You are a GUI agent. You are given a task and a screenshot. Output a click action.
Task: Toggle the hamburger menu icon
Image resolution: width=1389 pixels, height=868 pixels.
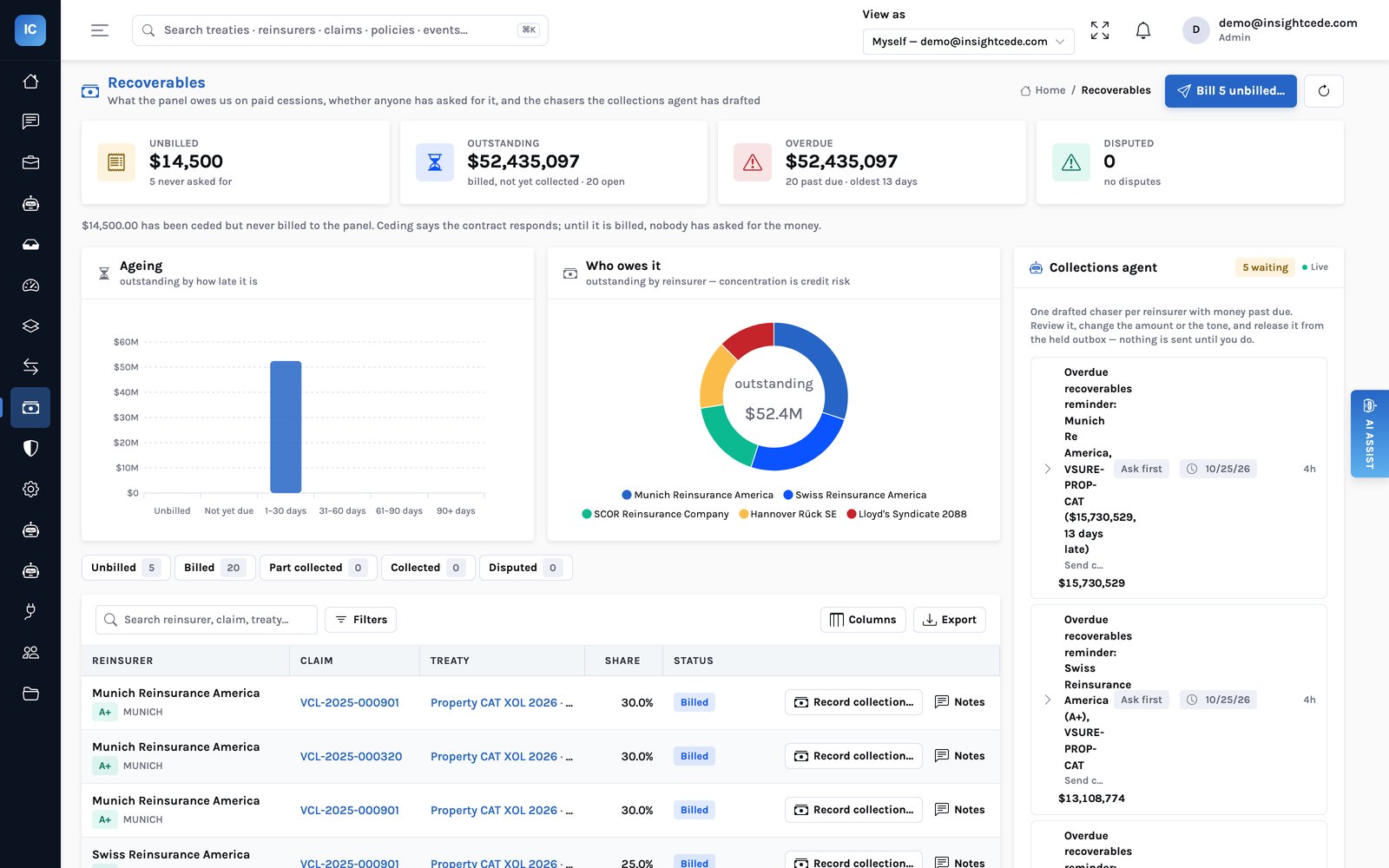100,30
